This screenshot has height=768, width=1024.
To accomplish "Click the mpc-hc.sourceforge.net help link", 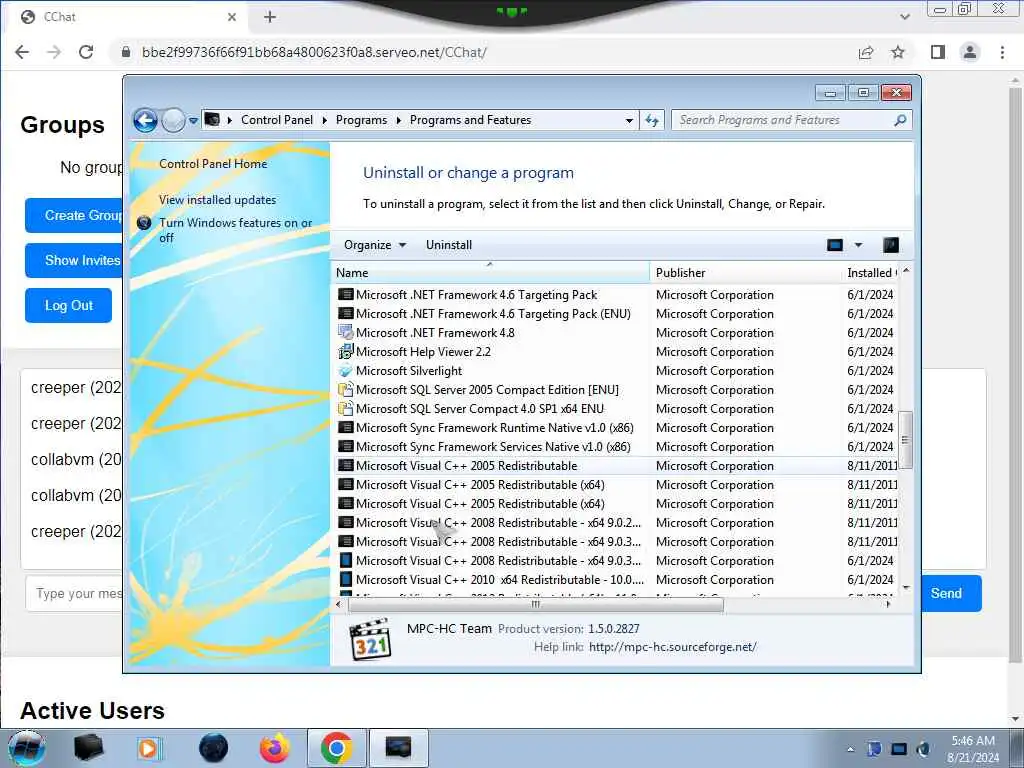I will pyautogui.click(x=673, y=647).
